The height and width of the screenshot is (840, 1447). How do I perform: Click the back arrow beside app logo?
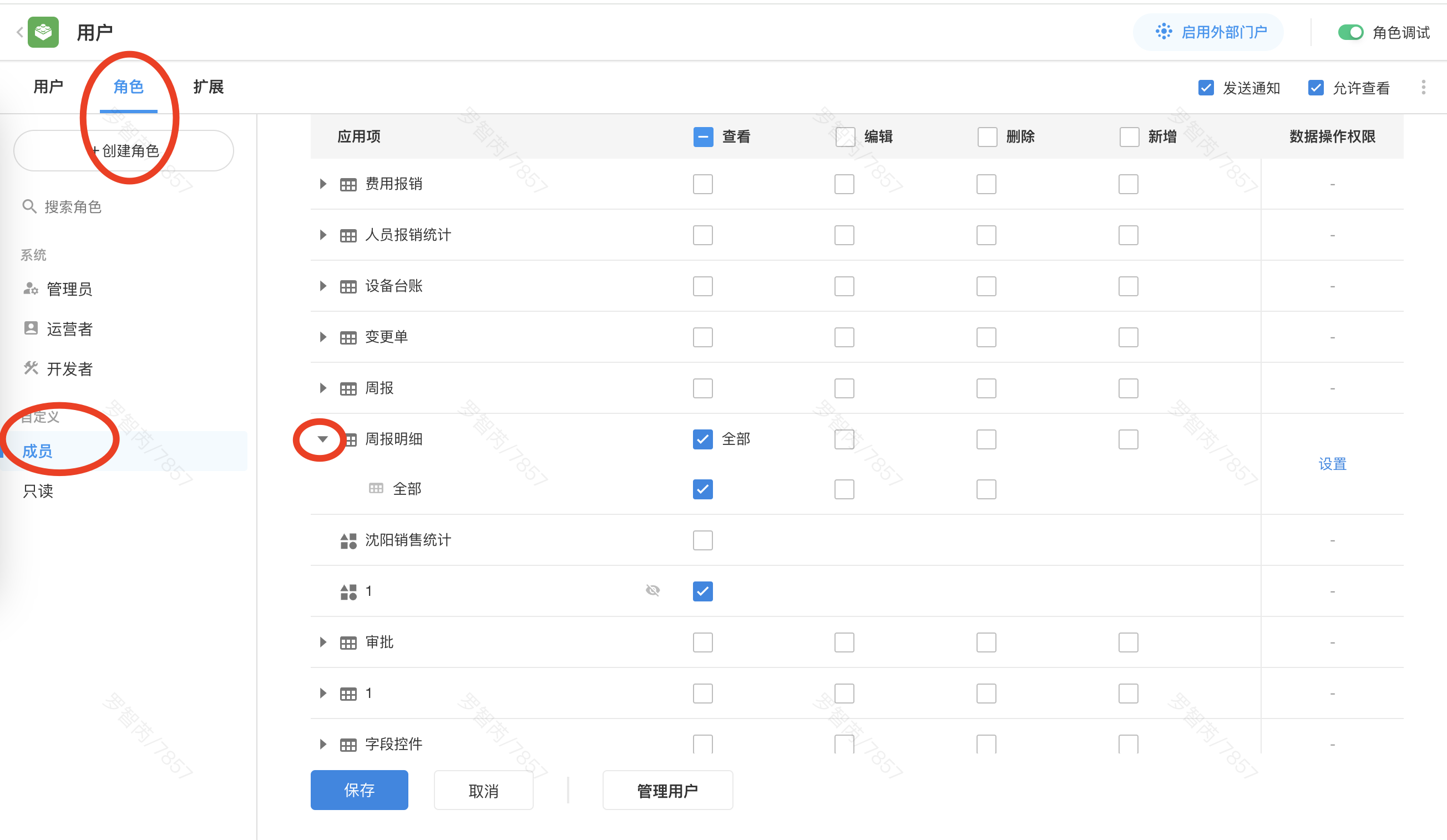click(19, 32)
